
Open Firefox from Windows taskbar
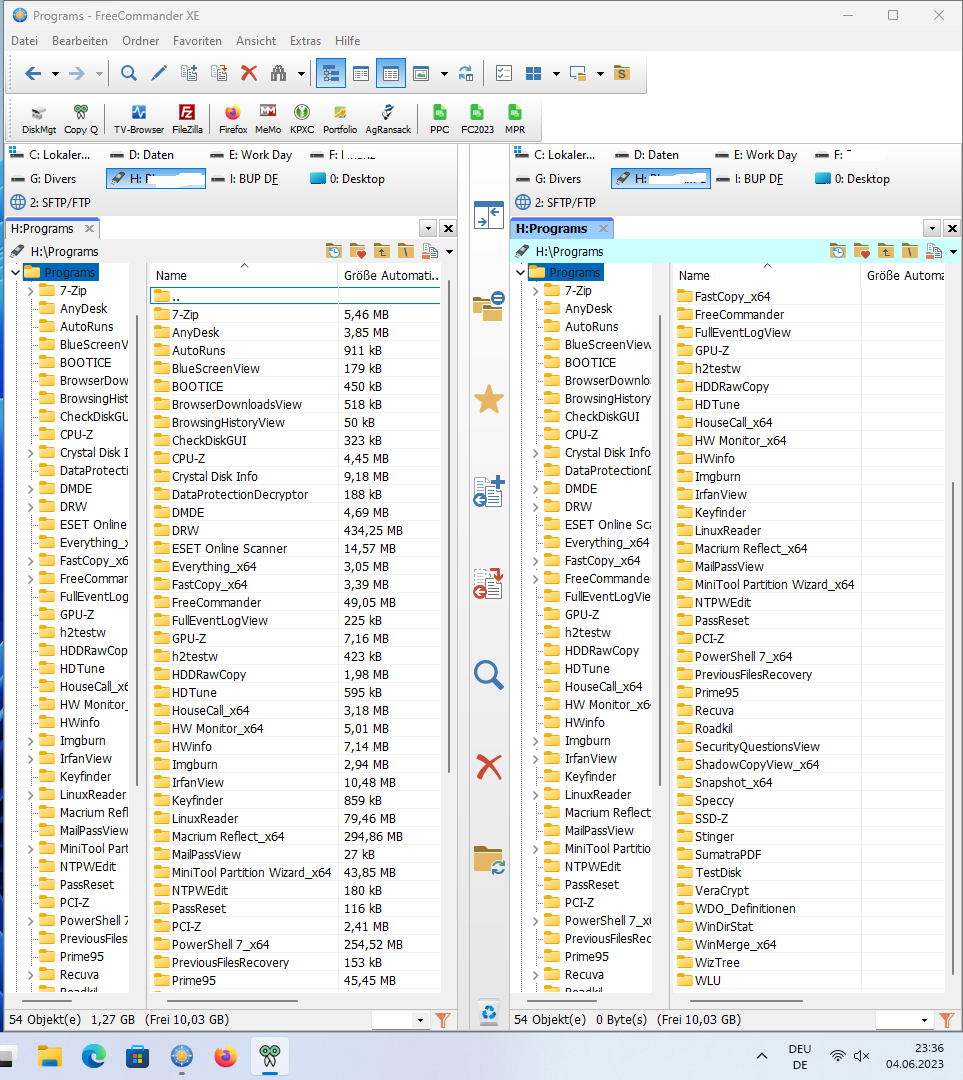[225, 1056]
